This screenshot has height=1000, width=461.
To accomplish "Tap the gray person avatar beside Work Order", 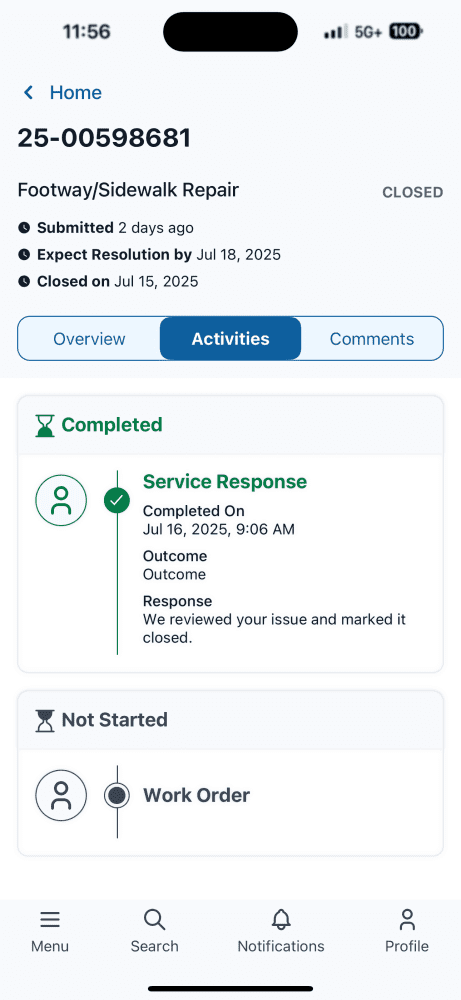I will click(61, 795).
